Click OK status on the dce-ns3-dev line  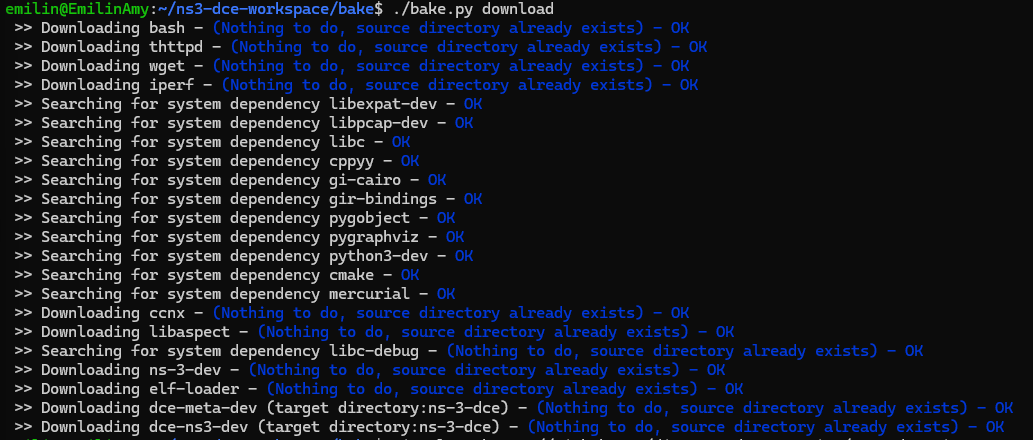(995, 427)
